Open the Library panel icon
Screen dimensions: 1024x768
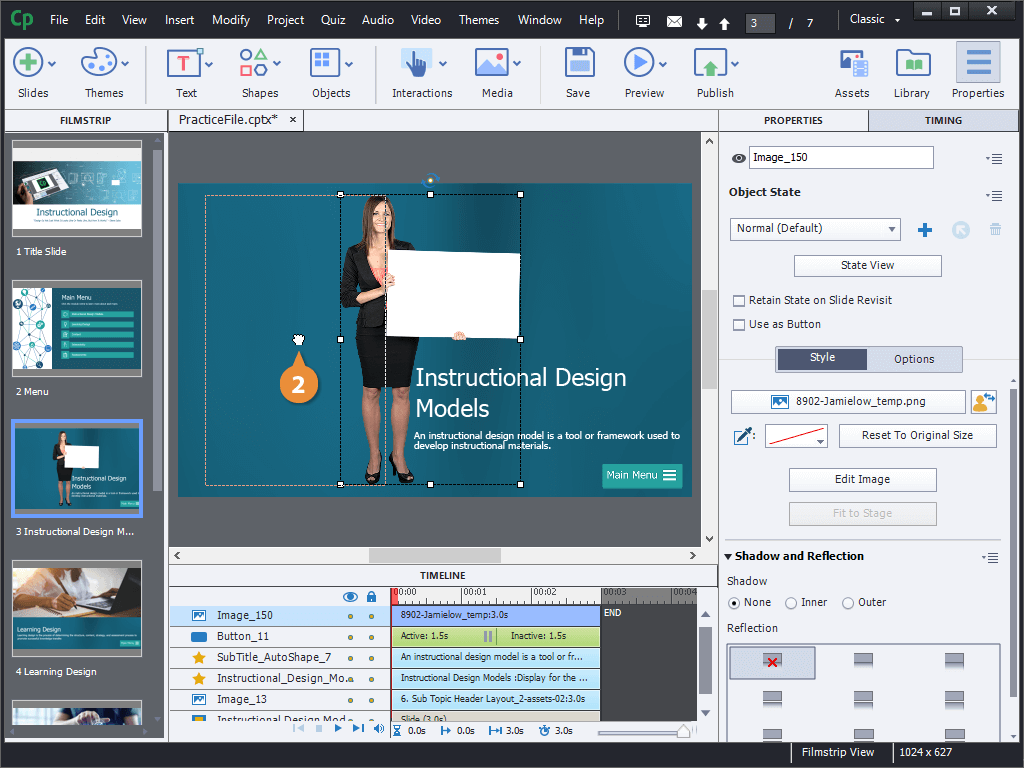click(912, 64)
